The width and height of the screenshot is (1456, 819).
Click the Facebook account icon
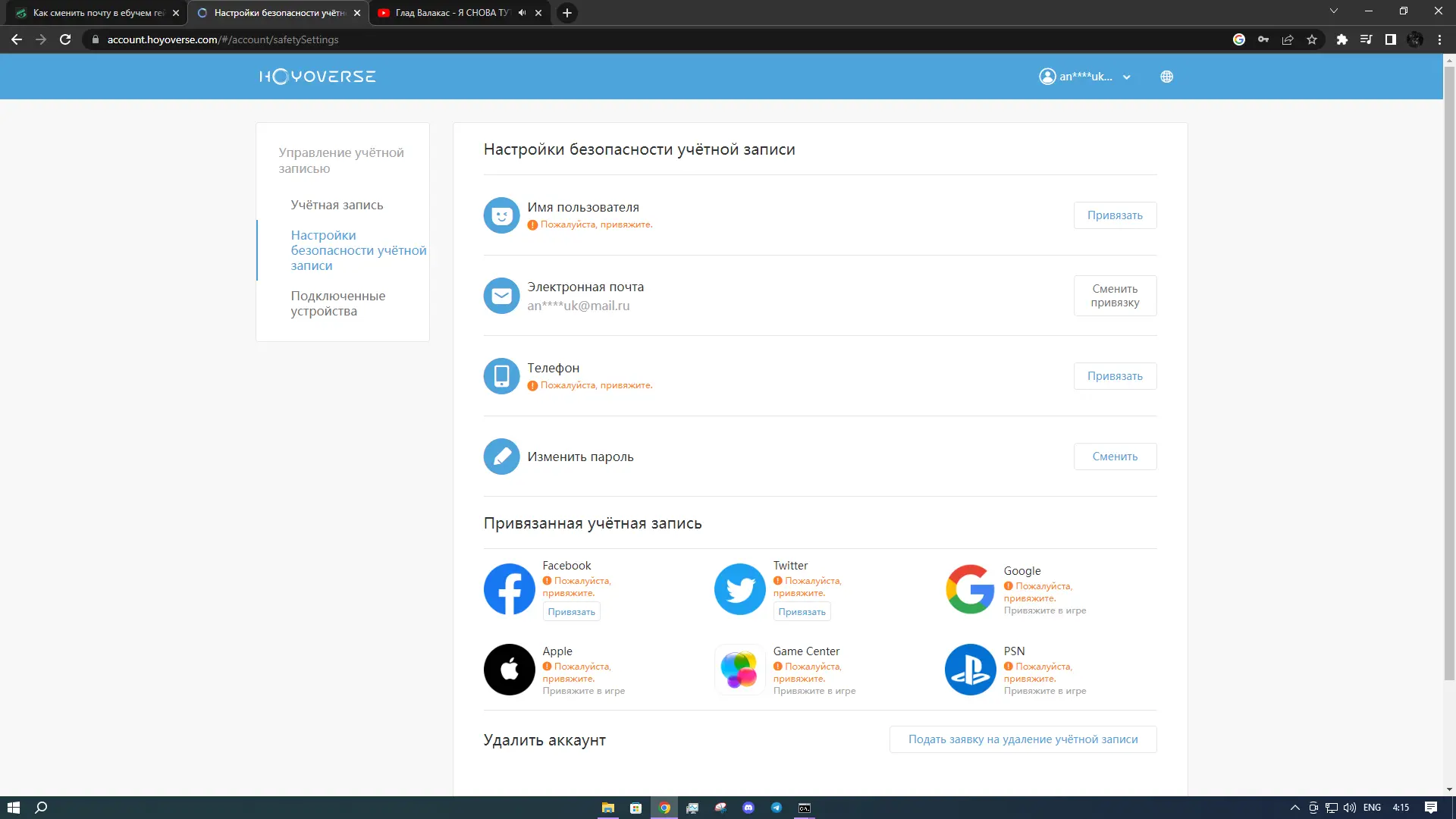(x=510, y=589)
